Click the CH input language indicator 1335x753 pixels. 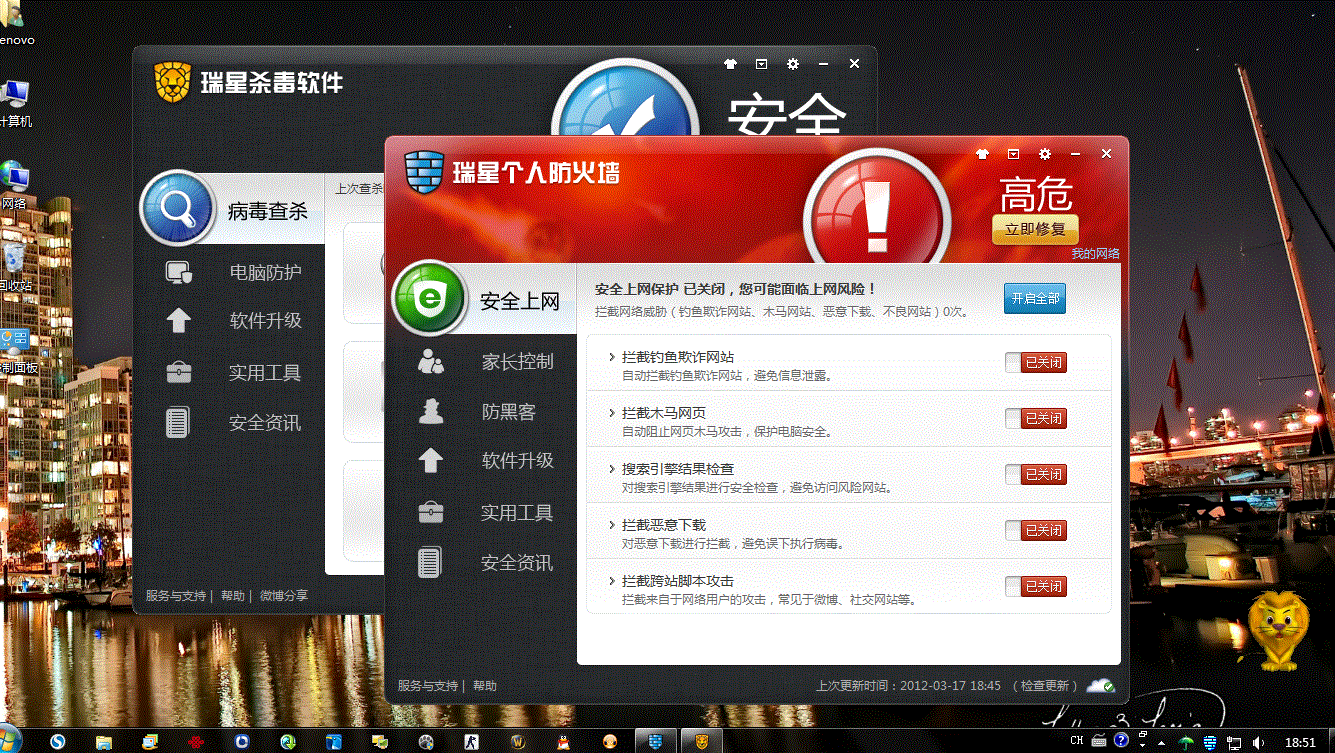(1076, 741)
